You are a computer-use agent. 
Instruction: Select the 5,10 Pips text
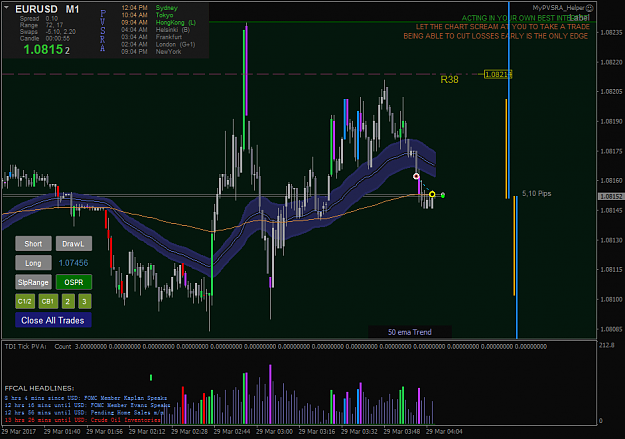537,193
